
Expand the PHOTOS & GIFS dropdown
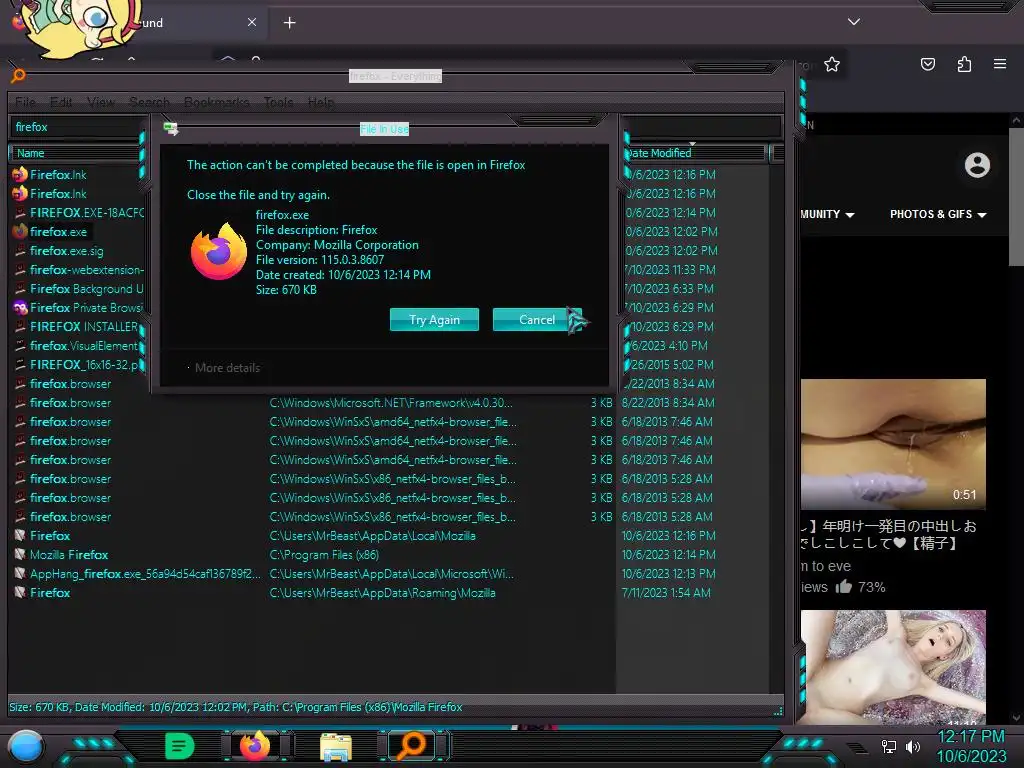pyautogui.click(x=938, y=214)
